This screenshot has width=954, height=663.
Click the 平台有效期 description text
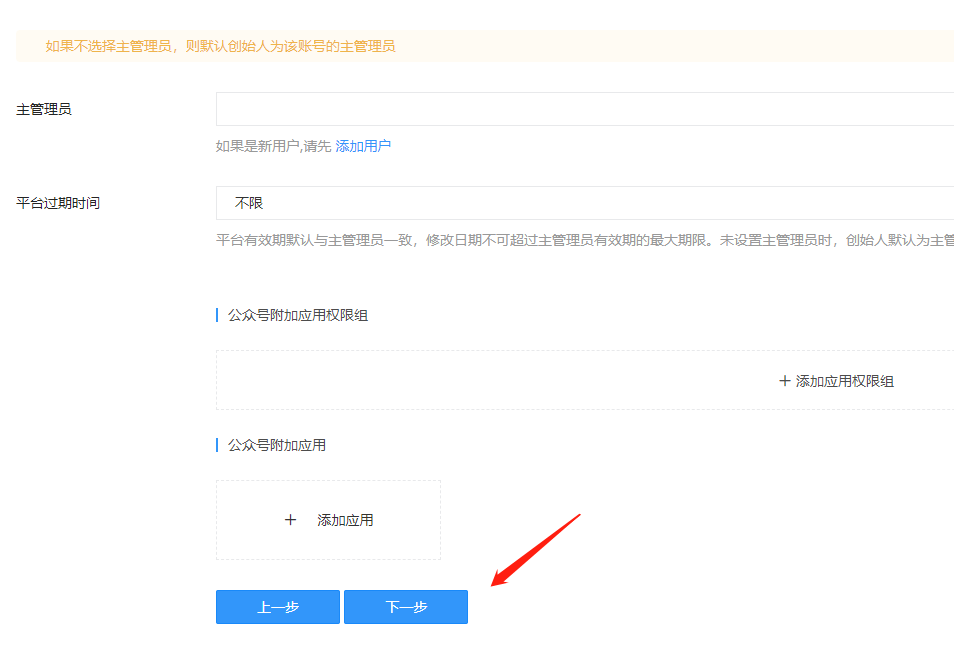[x=585, y=240]
